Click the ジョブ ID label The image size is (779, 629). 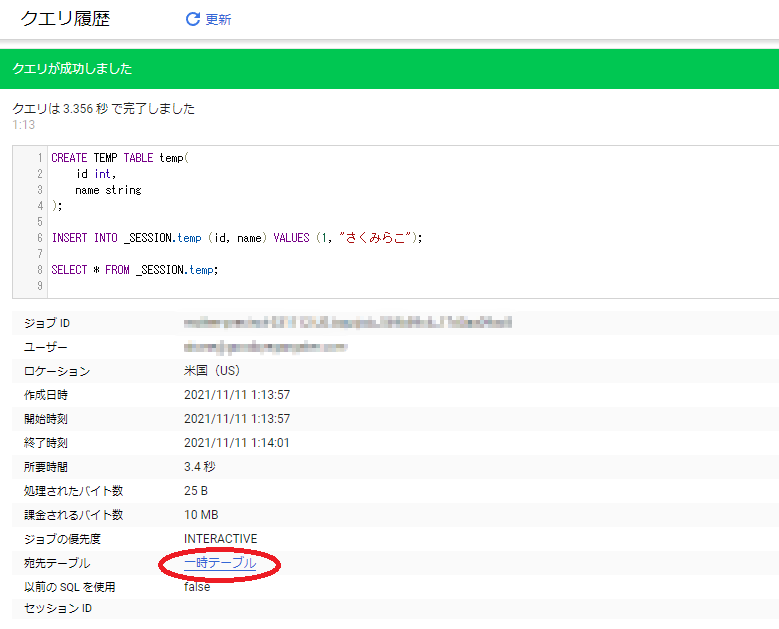pyautogui.click(x=47, y=323)
